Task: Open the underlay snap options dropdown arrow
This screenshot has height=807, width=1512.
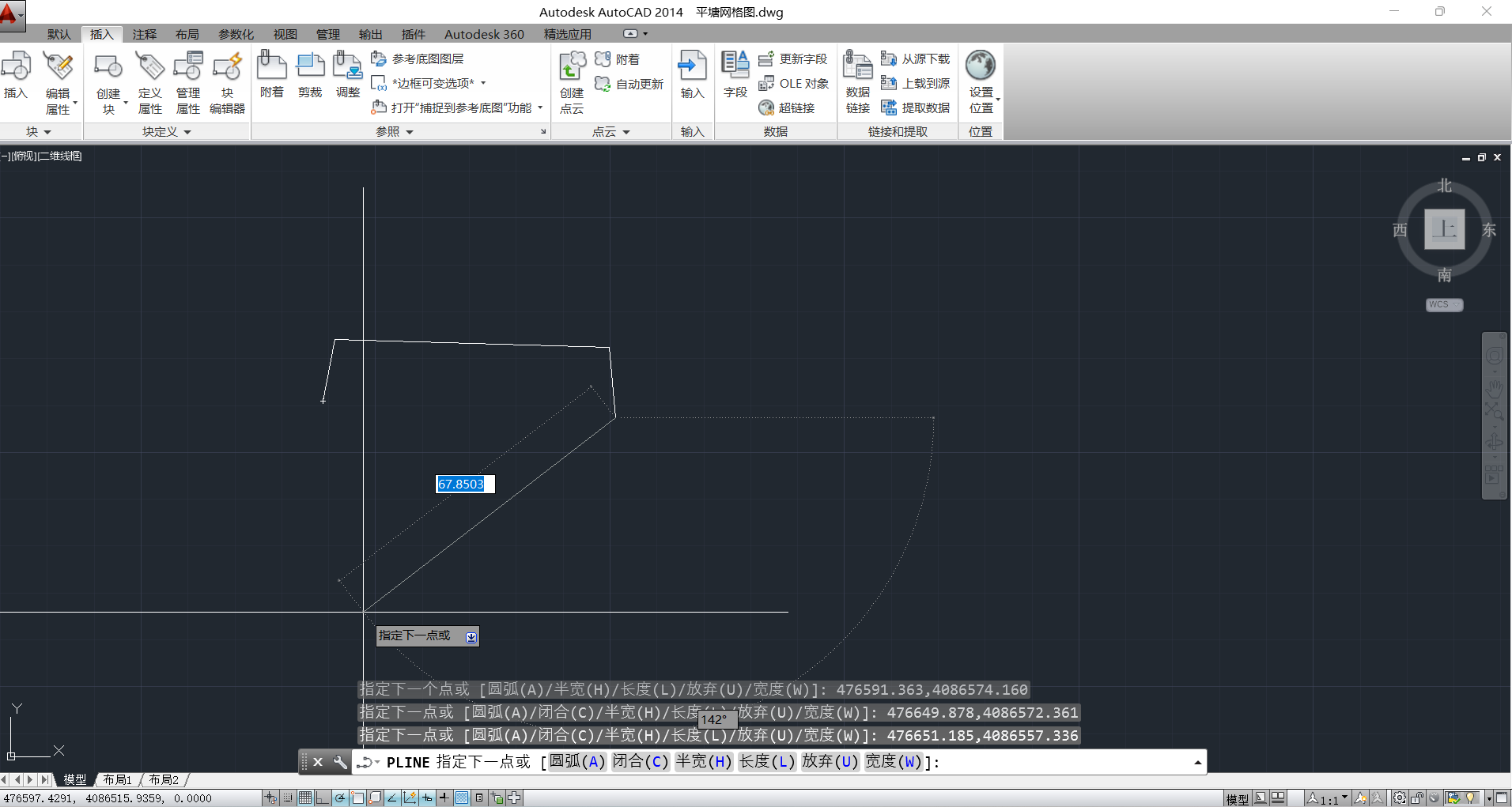Action: [x=540, y=108]
